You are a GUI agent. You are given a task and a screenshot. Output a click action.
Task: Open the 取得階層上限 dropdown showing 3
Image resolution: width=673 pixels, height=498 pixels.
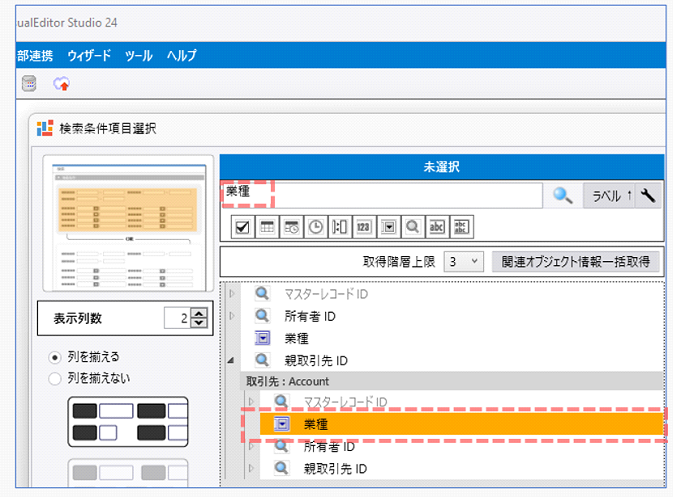(x=464, y=261)
